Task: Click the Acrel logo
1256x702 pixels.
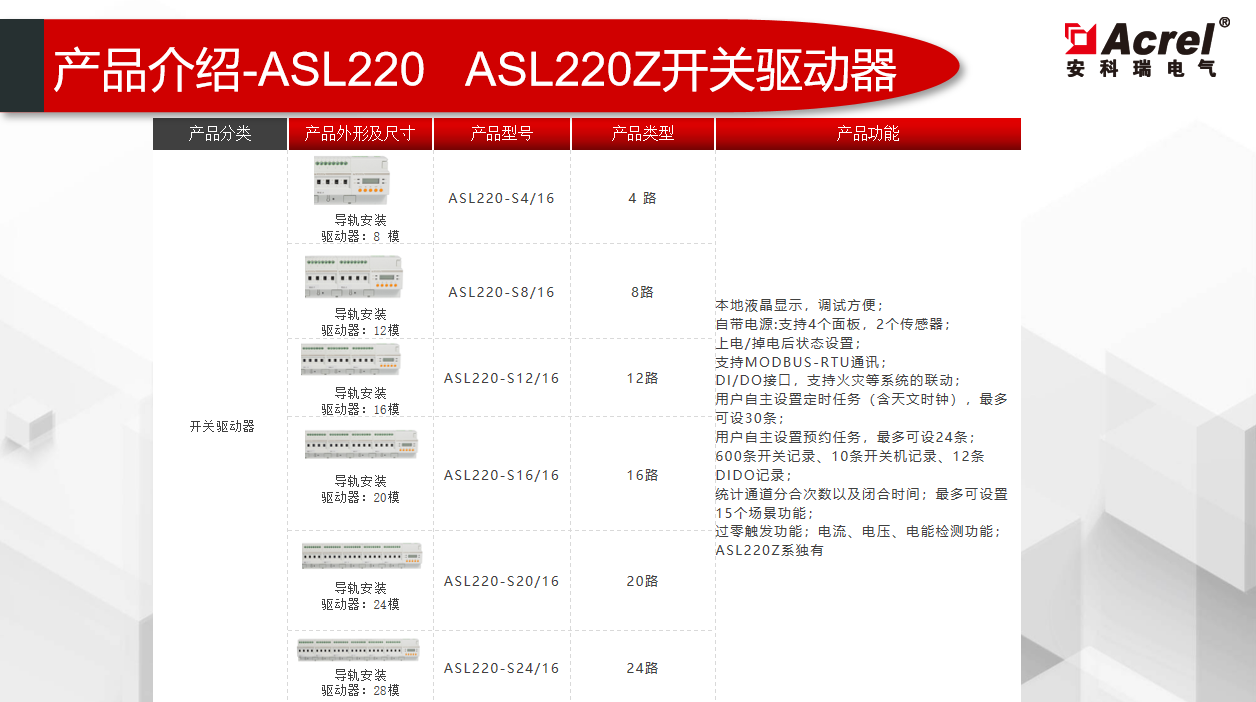Action: [1147, 48]
